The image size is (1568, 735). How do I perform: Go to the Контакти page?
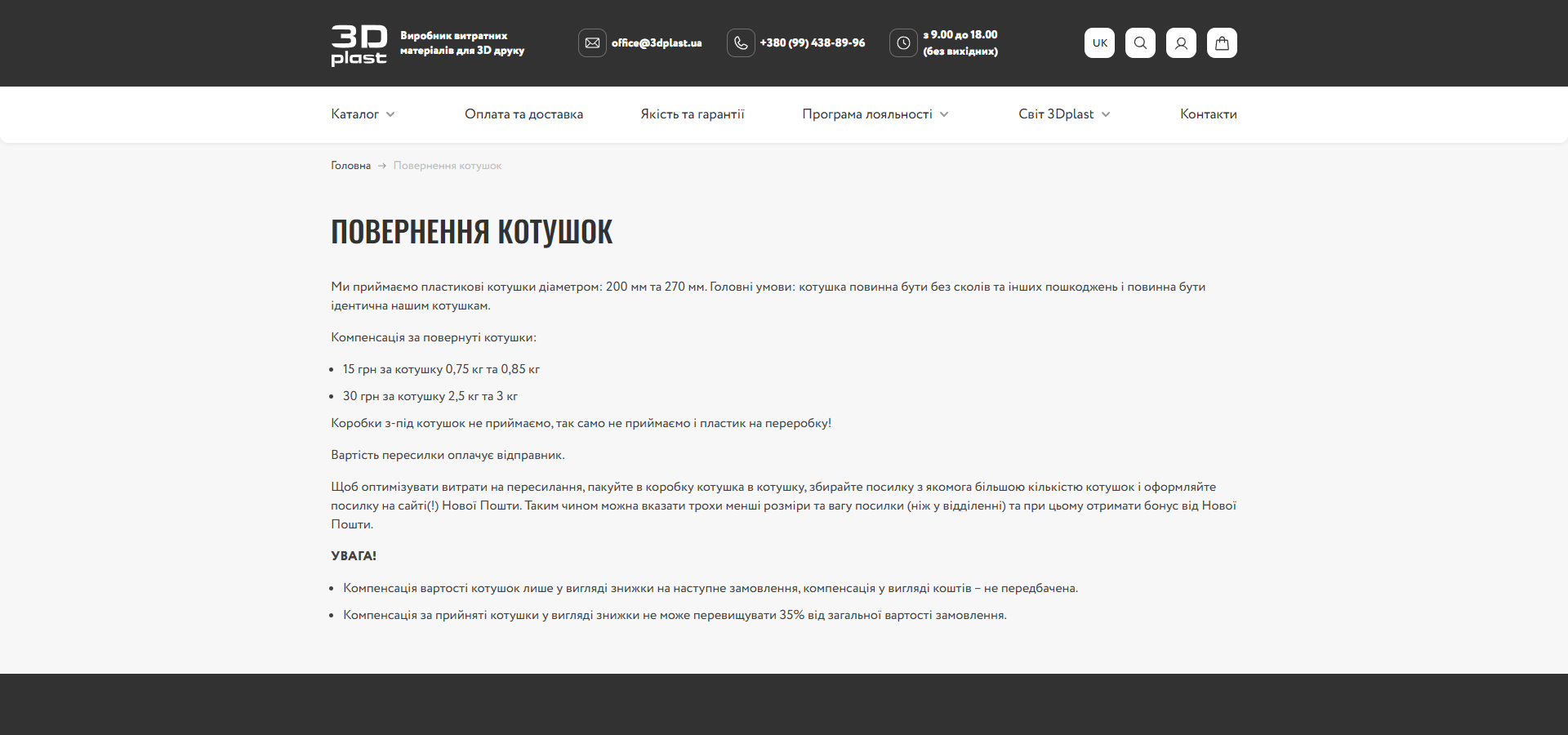[1209, 114]
